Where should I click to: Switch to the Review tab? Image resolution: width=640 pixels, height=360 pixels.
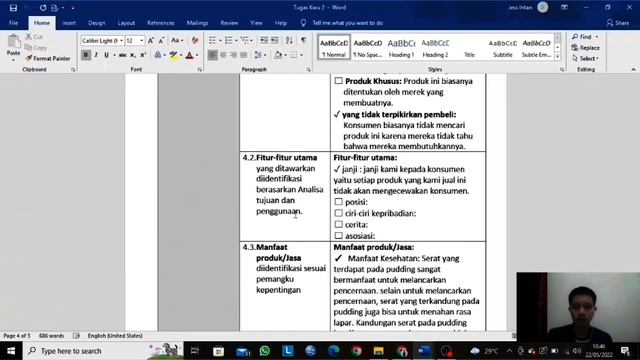229,23
